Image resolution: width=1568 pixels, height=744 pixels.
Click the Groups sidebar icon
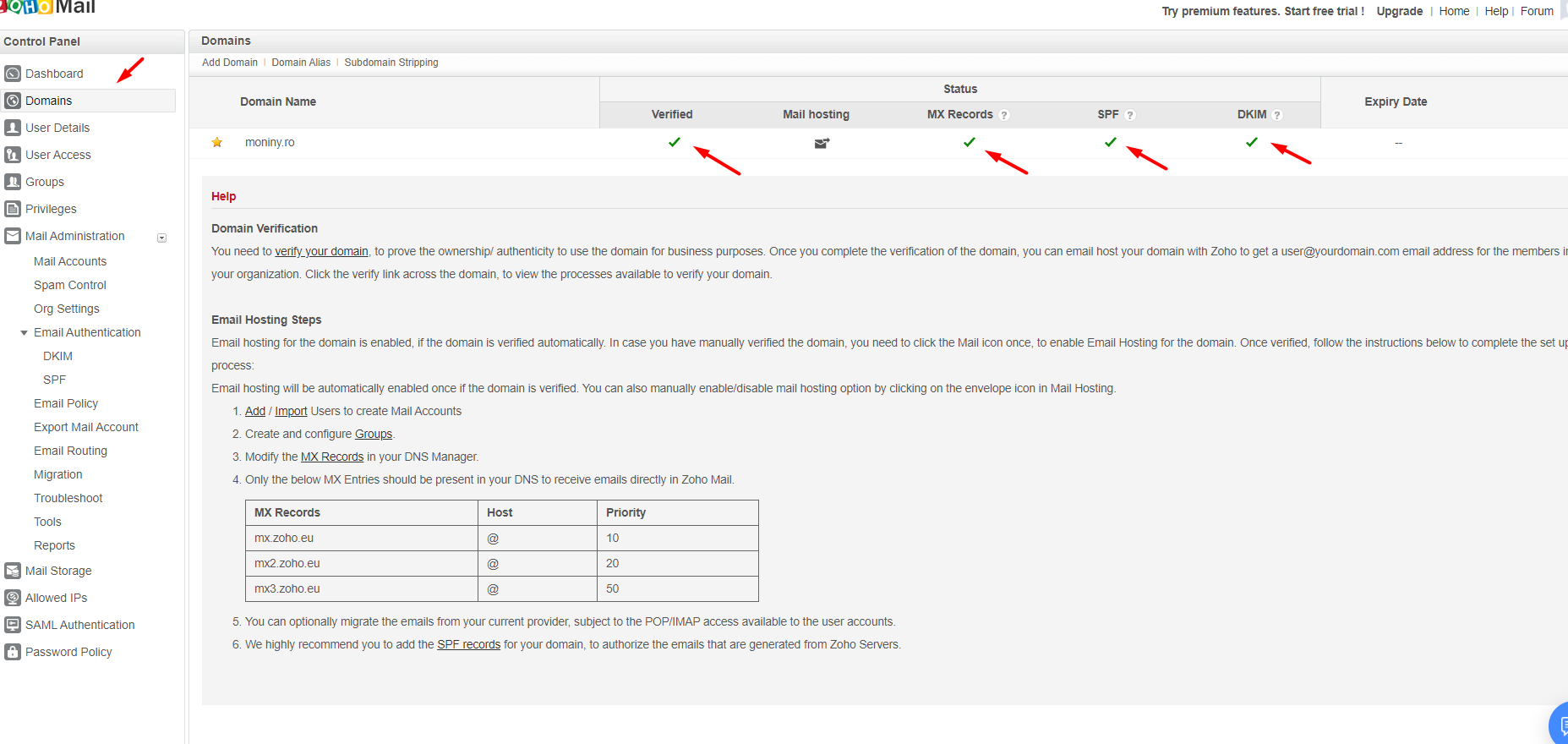[x=13, y=182]
